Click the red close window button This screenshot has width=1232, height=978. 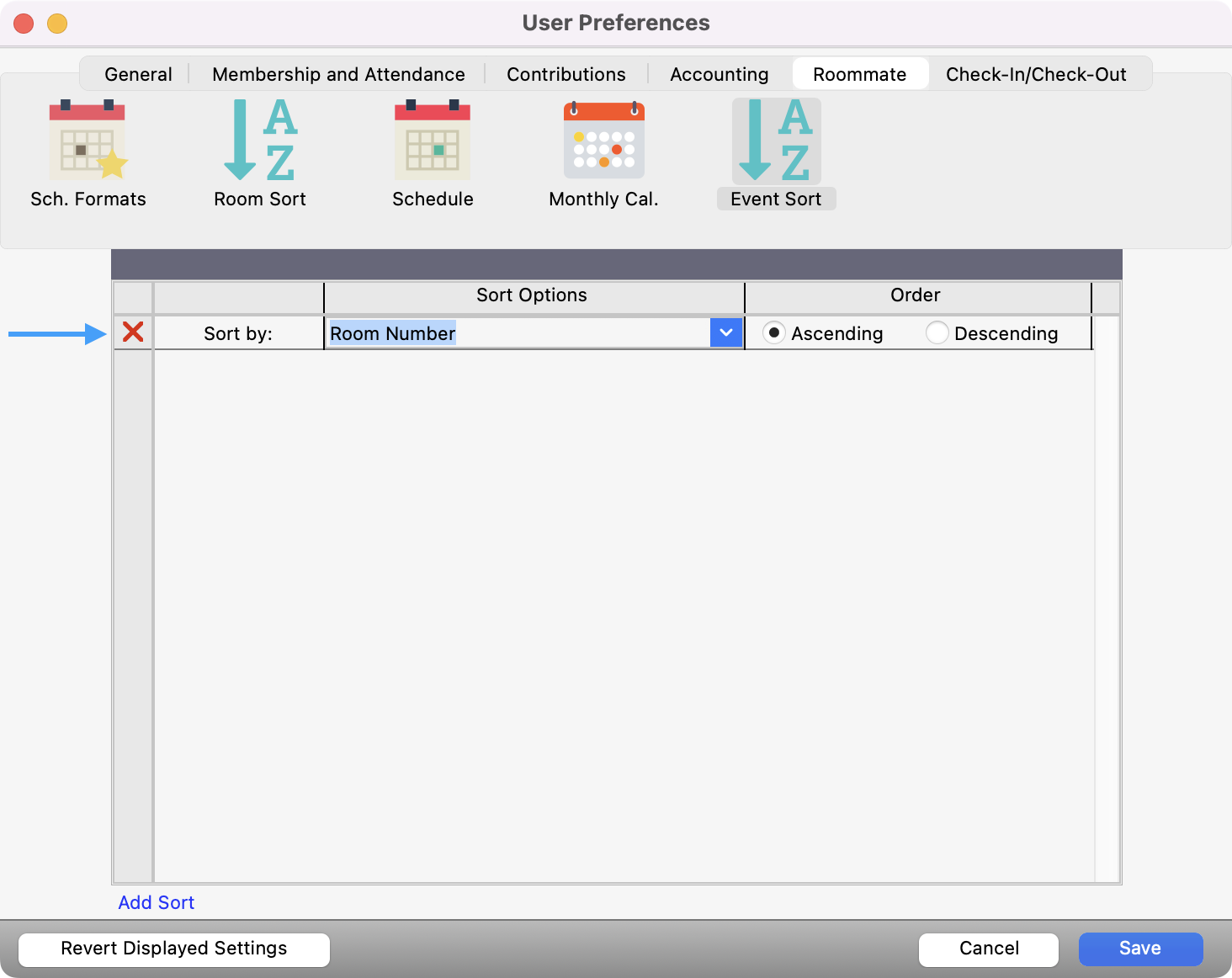(x=24, y=24)
